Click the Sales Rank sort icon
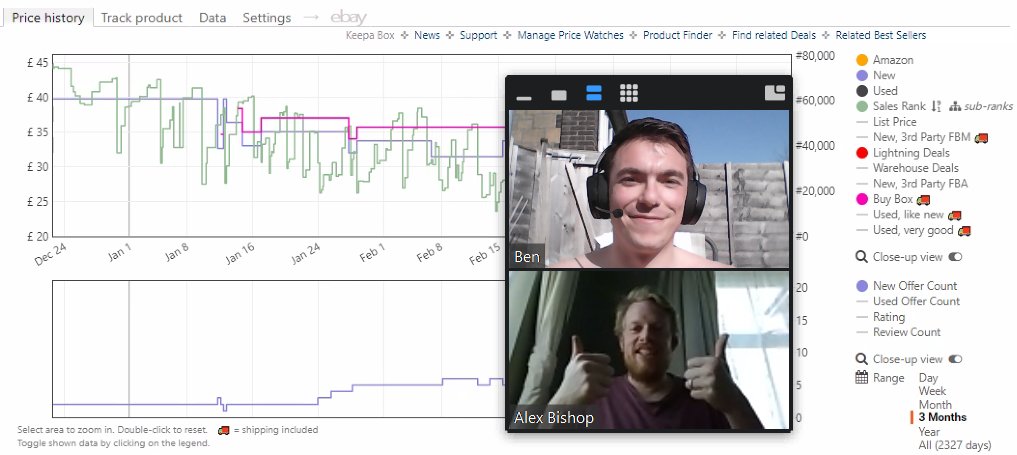The height and width of the screenshot is (455, 1017). click(x=936, y=106)
